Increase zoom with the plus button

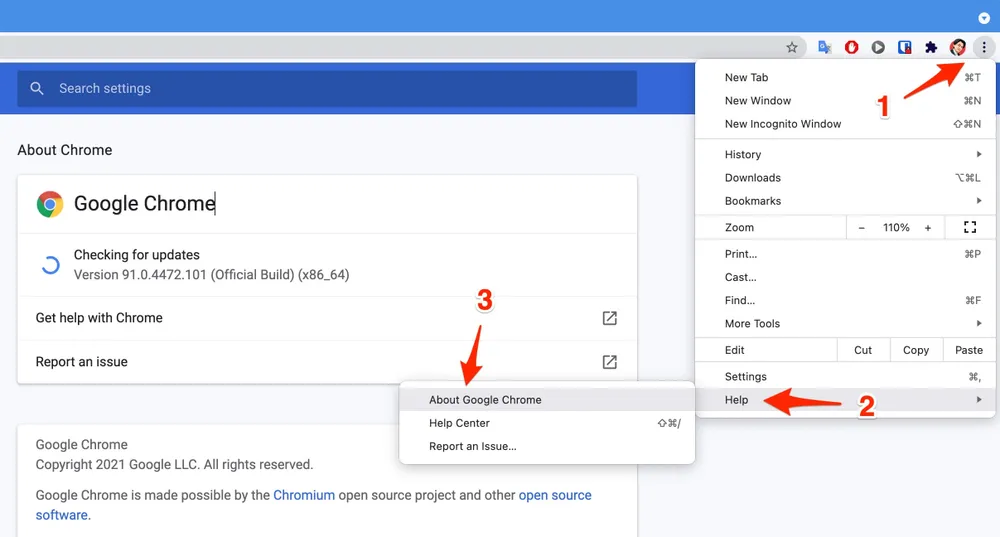point(928,228)
